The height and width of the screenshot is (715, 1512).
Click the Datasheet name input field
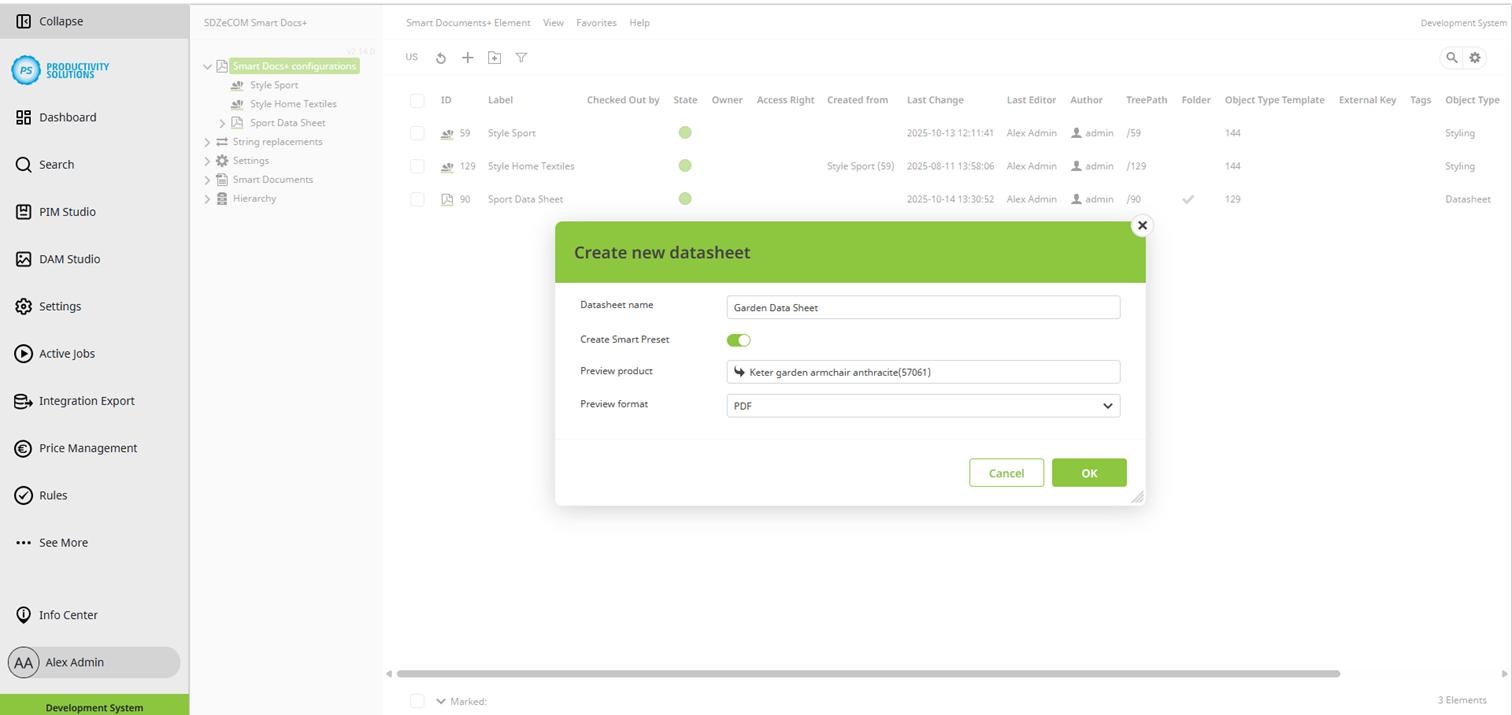(x=922, y=307)
